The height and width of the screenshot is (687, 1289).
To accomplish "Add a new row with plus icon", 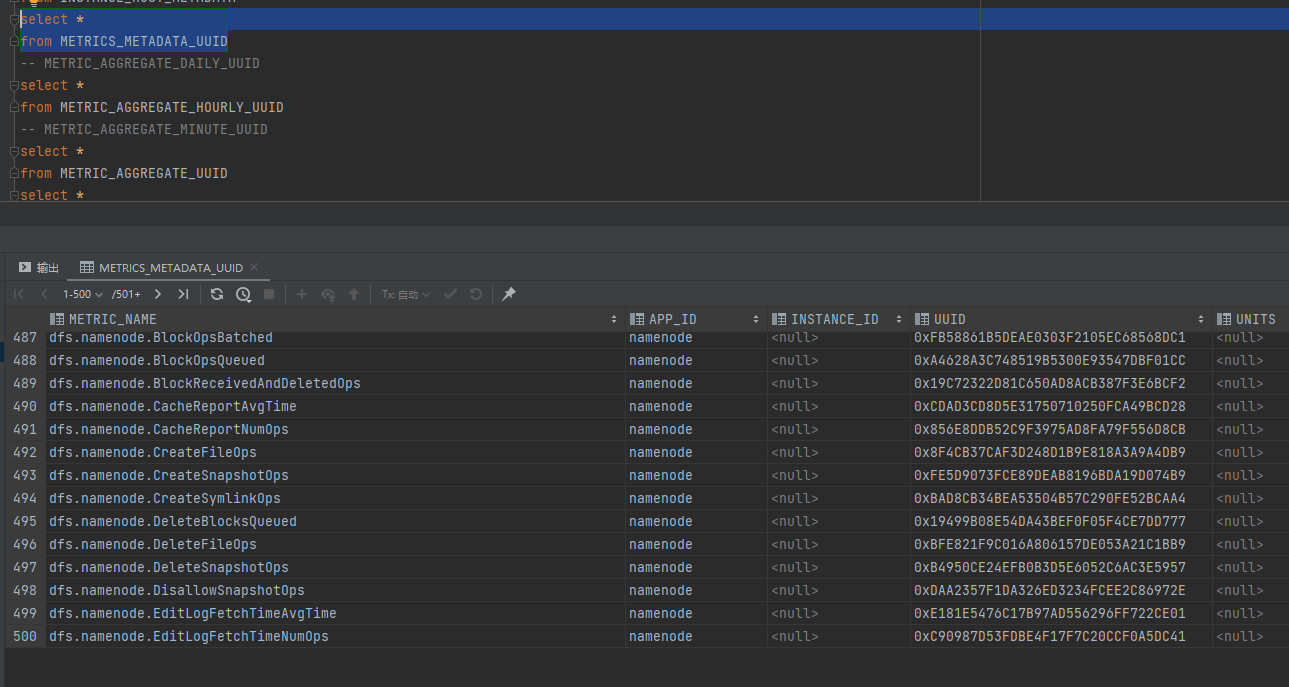I will (302, 294).
